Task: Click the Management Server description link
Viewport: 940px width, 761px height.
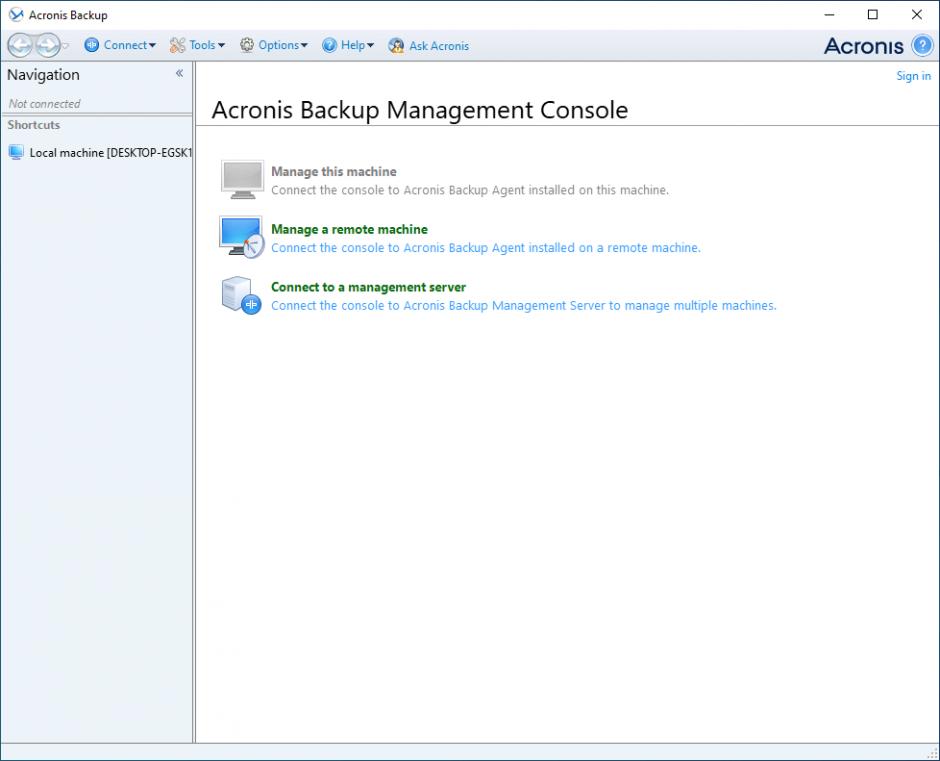Action: point(523,306)
